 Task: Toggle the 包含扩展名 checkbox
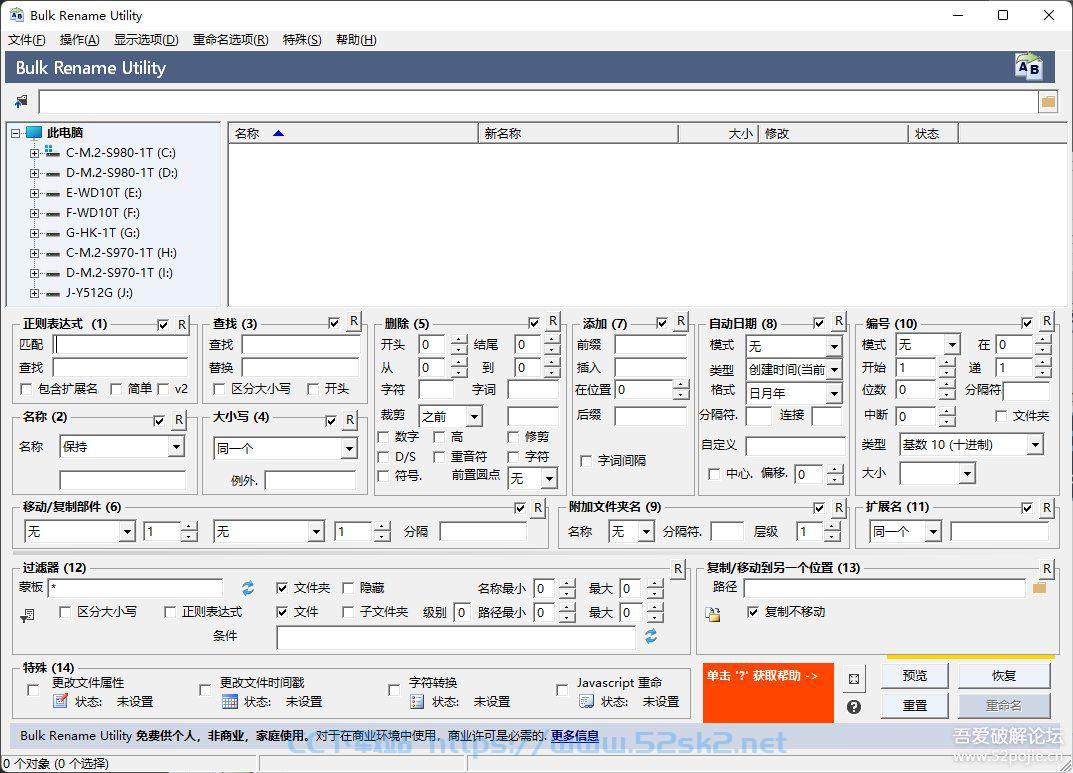(x=27, y=389)
